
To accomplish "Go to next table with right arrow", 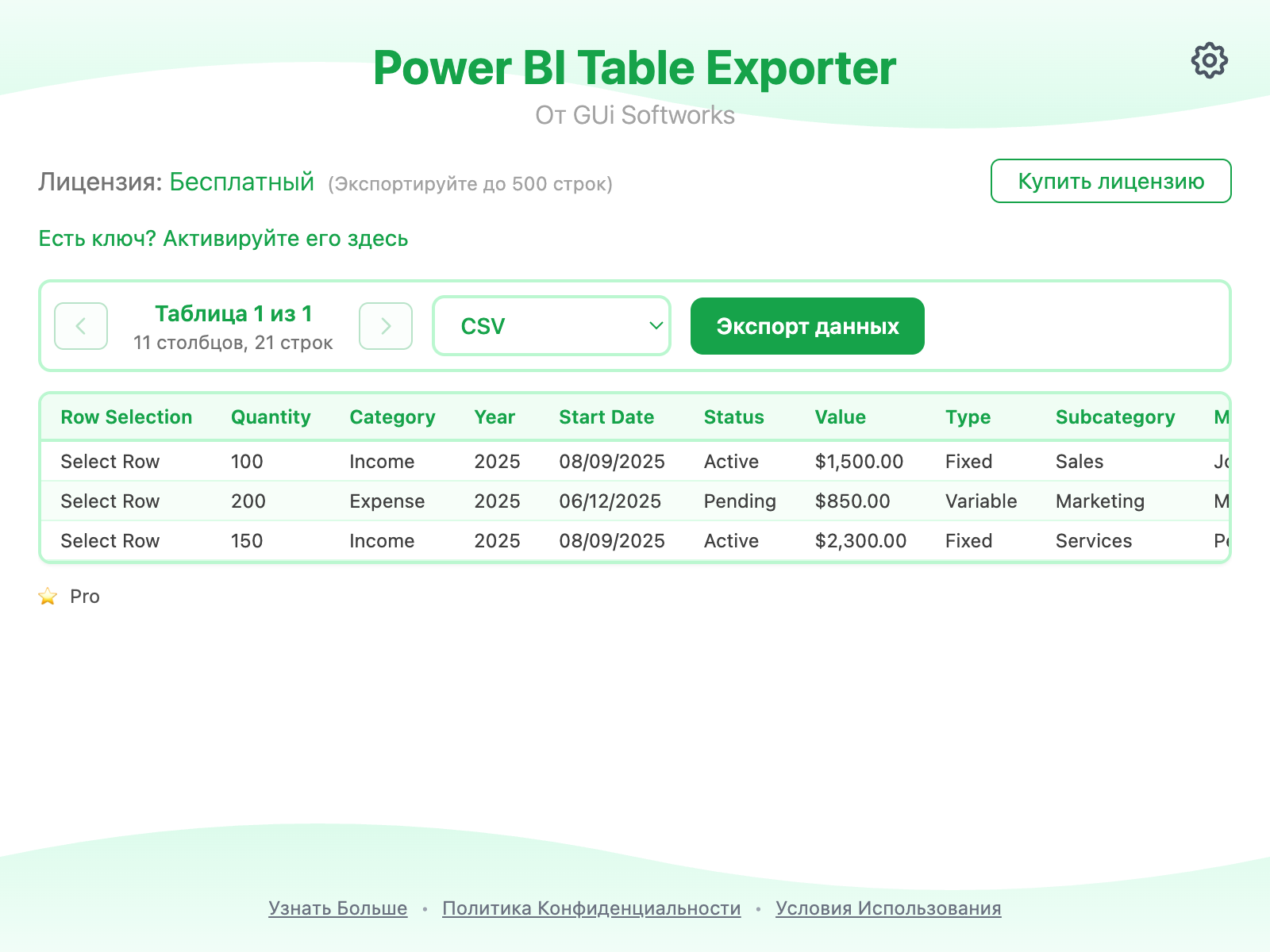I will click(x=386, y=326).
